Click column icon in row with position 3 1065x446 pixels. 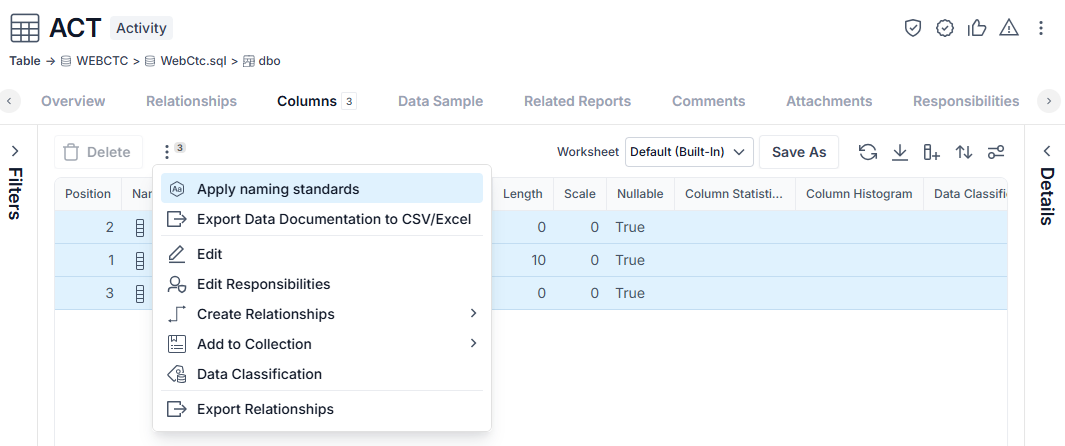click(x=140, y=294)
